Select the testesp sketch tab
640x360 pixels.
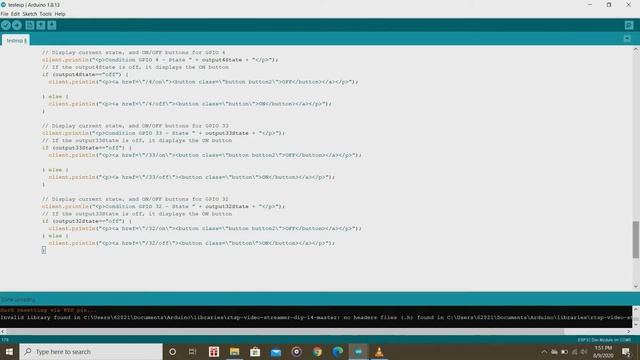pyautogui.click(x=16, y=40)
